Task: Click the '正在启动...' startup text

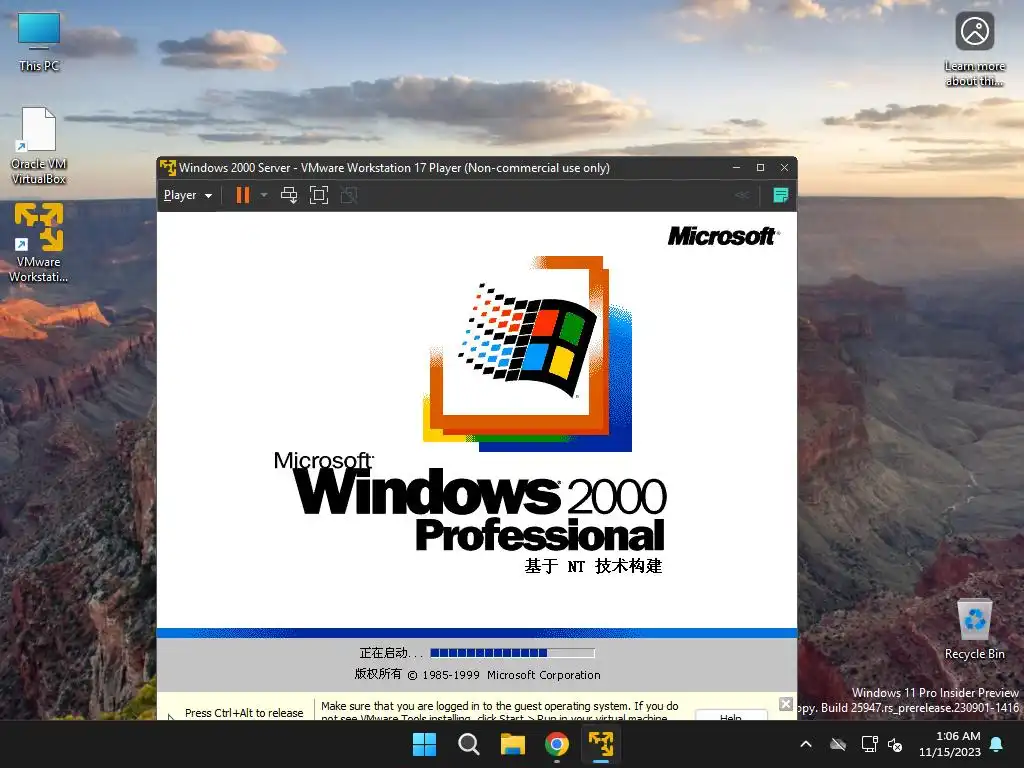Action: point(391,652)
